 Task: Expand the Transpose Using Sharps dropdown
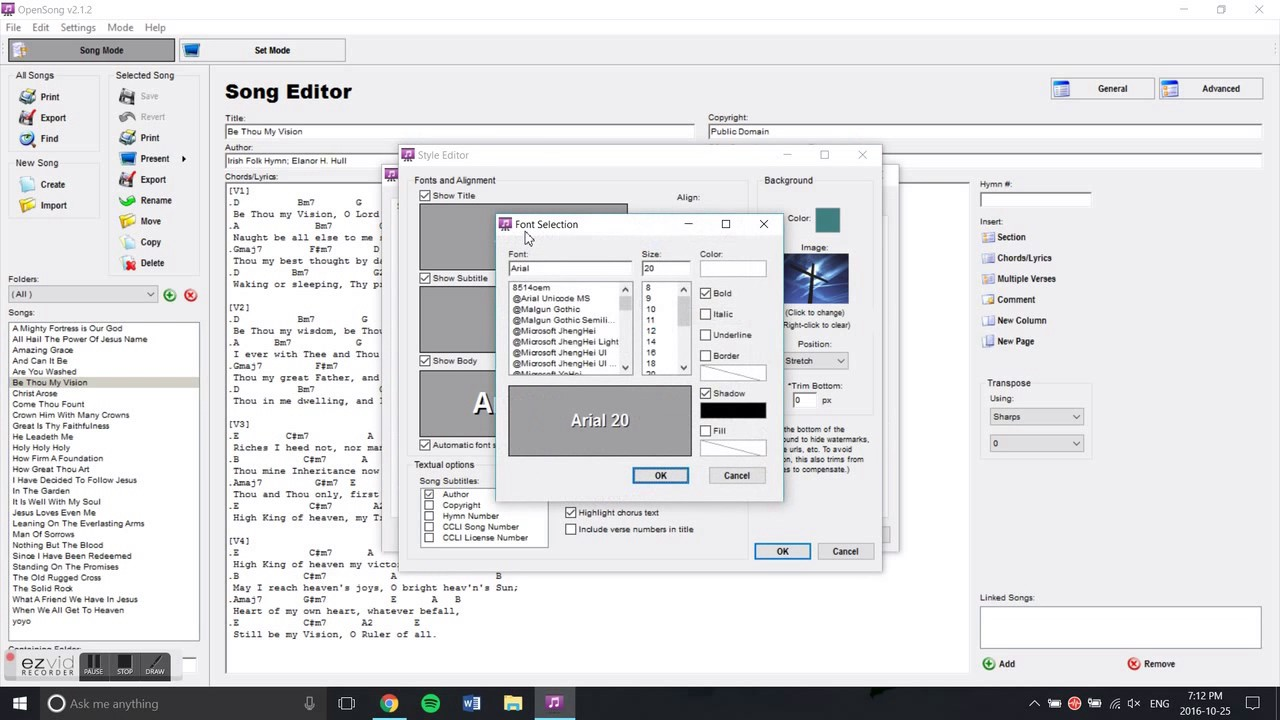coord(1035,417)
